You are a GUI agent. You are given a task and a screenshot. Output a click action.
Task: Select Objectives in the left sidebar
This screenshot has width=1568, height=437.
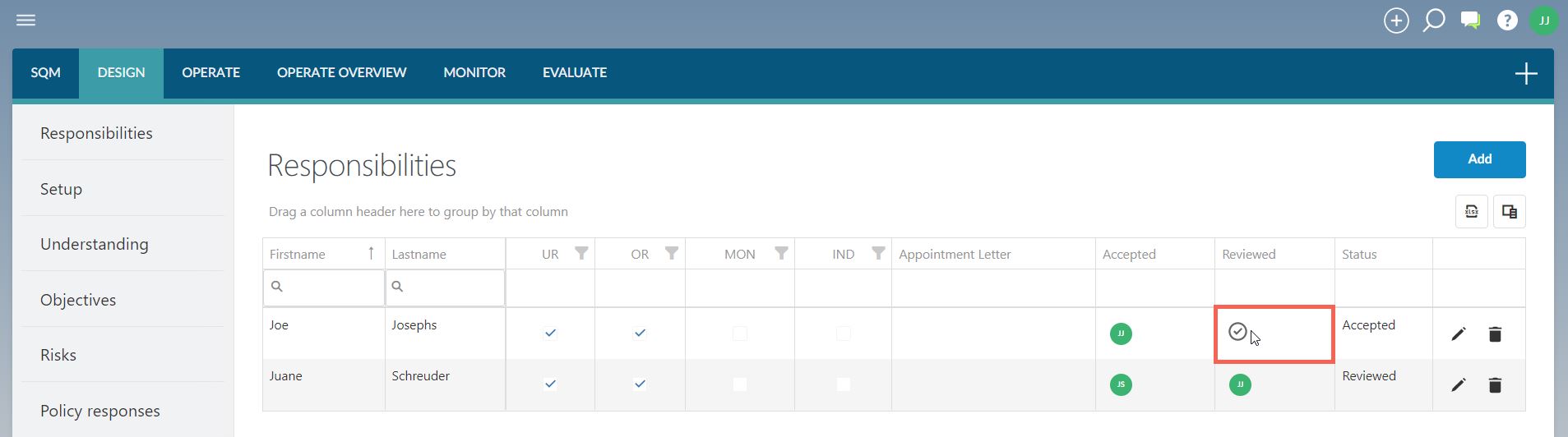coord(78,300)
